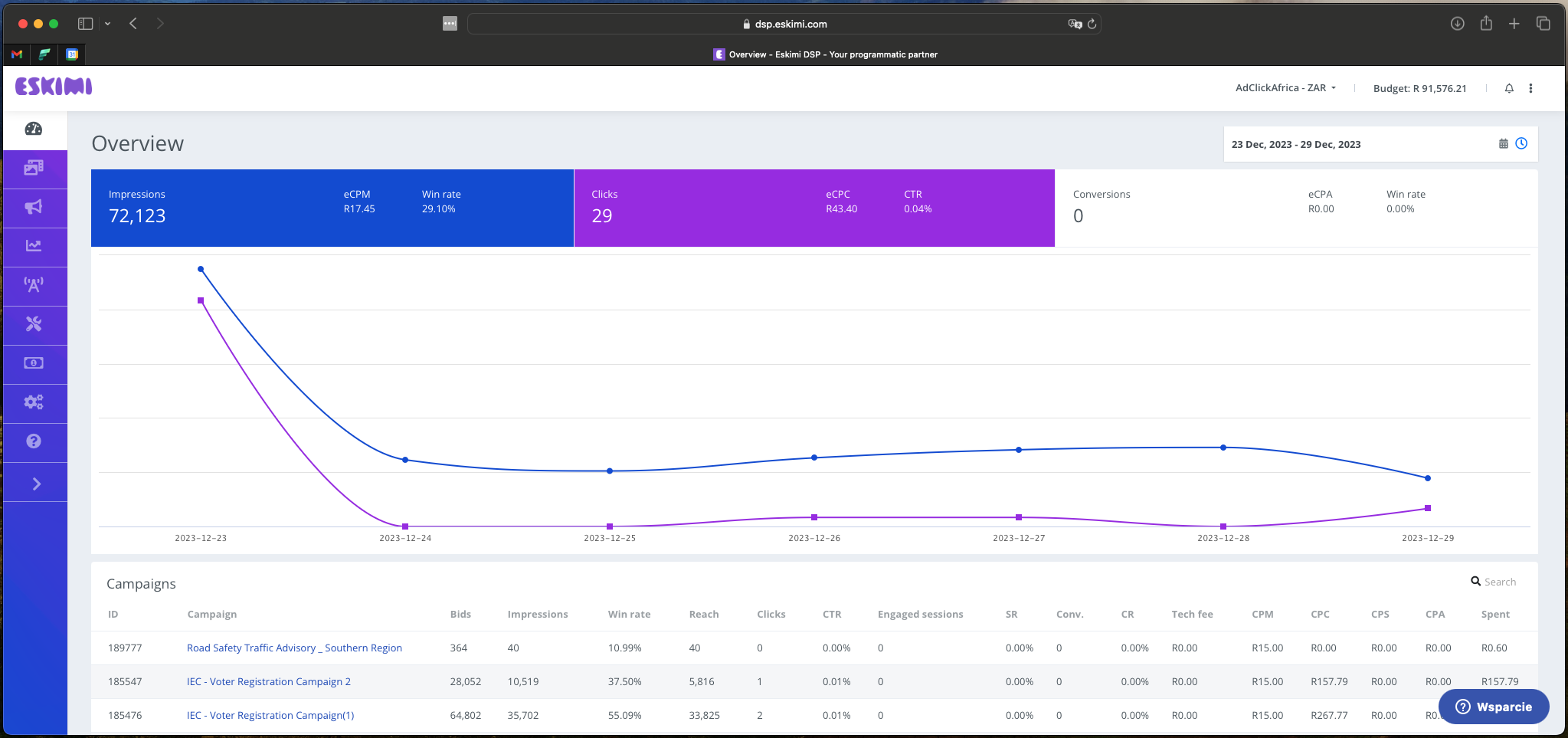The image size is (1568, 738).
Task: Toggle the Clicks metric panel highlight
Action: point(813,208)
